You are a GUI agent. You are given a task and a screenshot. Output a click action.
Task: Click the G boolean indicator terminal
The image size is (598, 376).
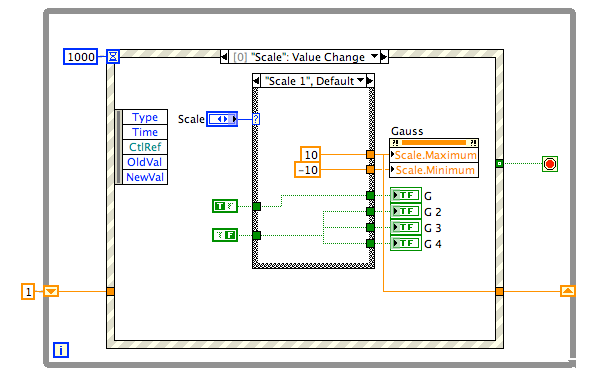(406, 195)
